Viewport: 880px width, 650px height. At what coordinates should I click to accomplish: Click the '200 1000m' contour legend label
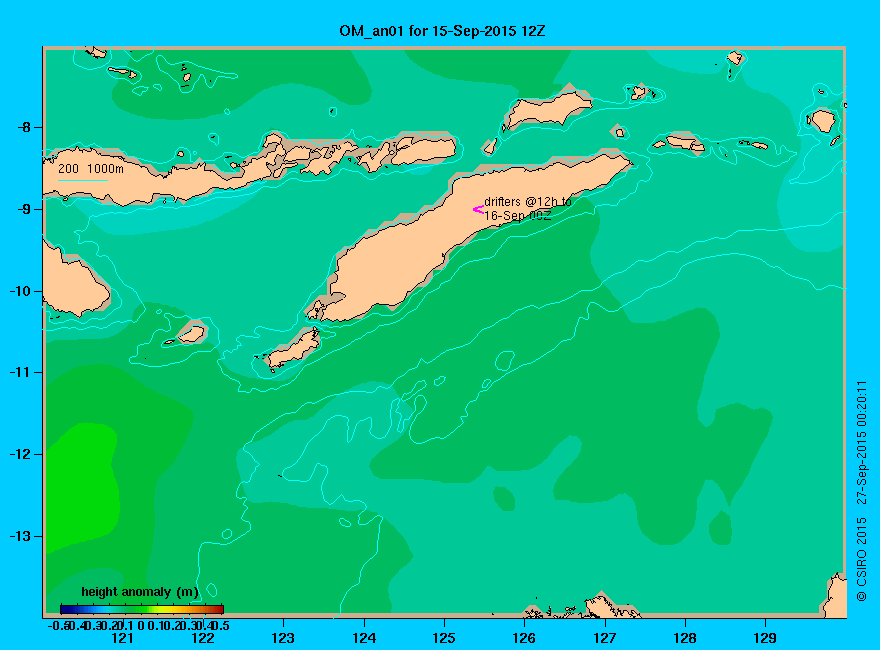click(x=91, y=168)
